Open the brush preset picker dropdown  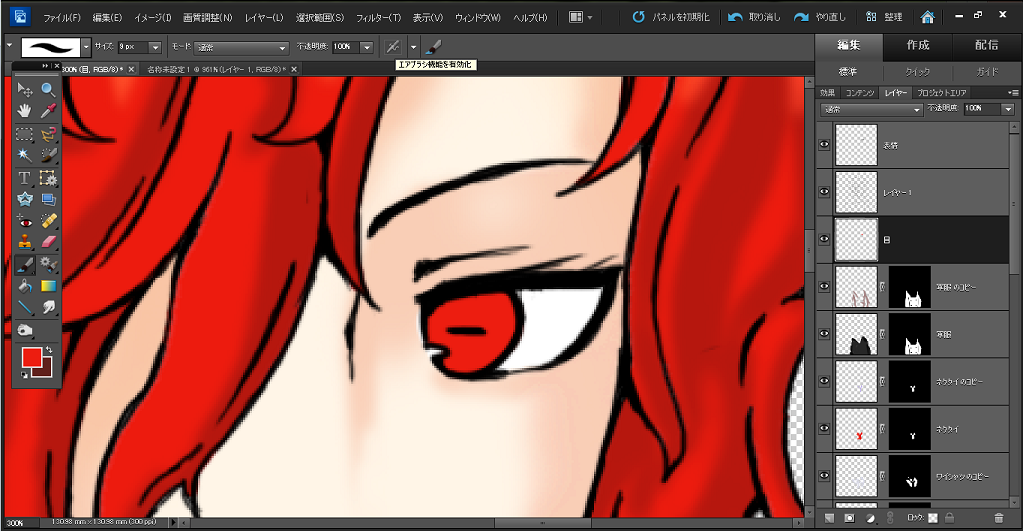pos(85,47)
